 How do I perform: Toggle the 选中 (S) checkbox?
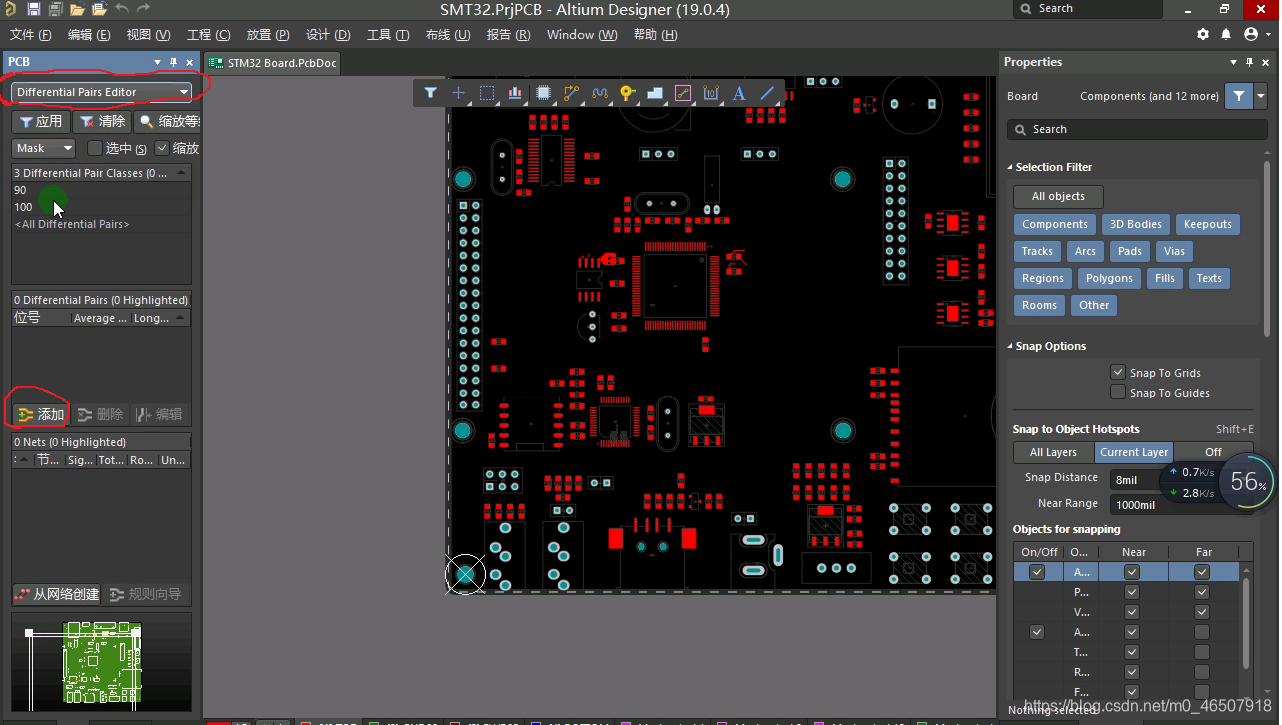click(95, 148)
